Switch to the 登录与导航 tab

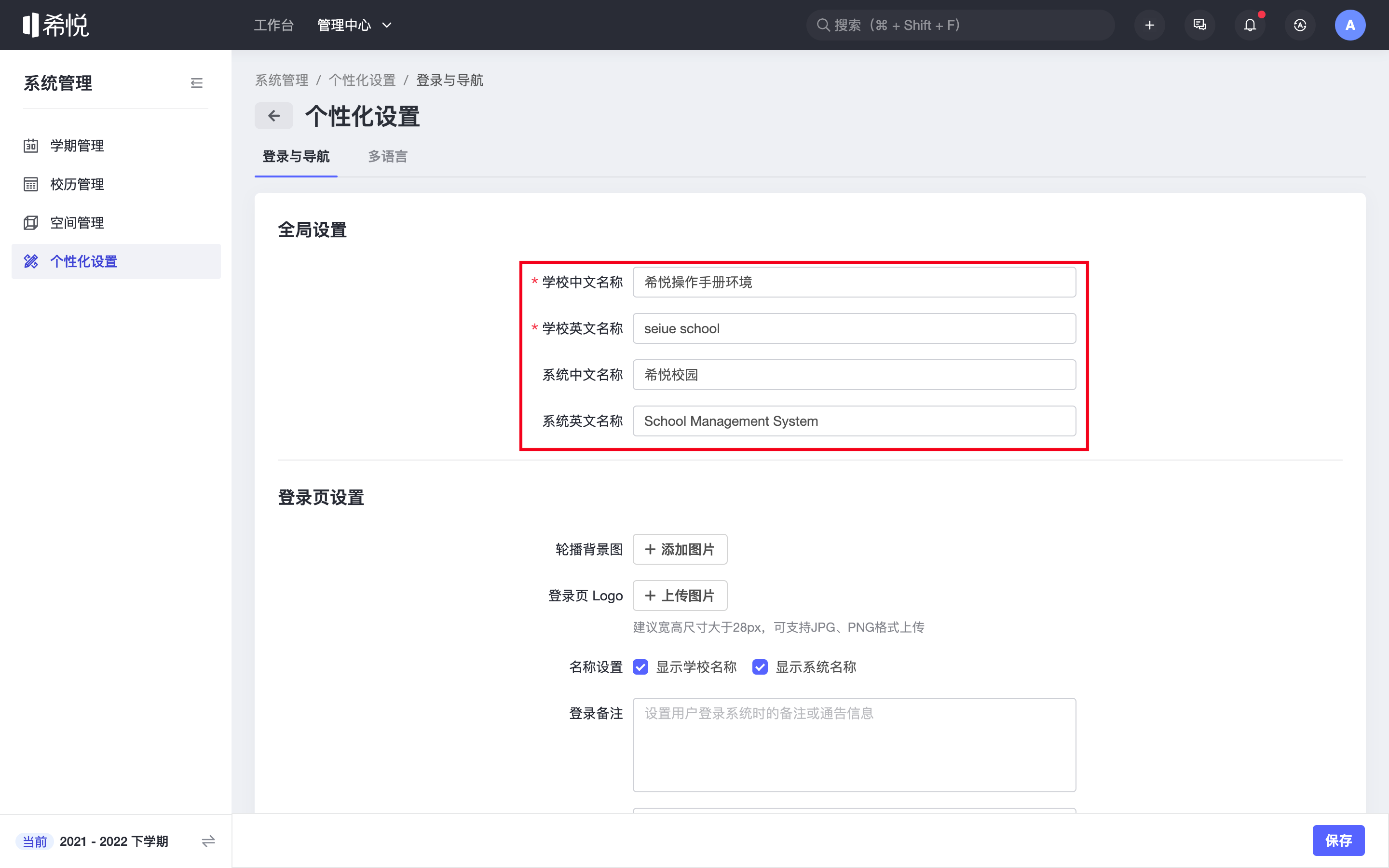pyautogui.click(x=296, y=156)
